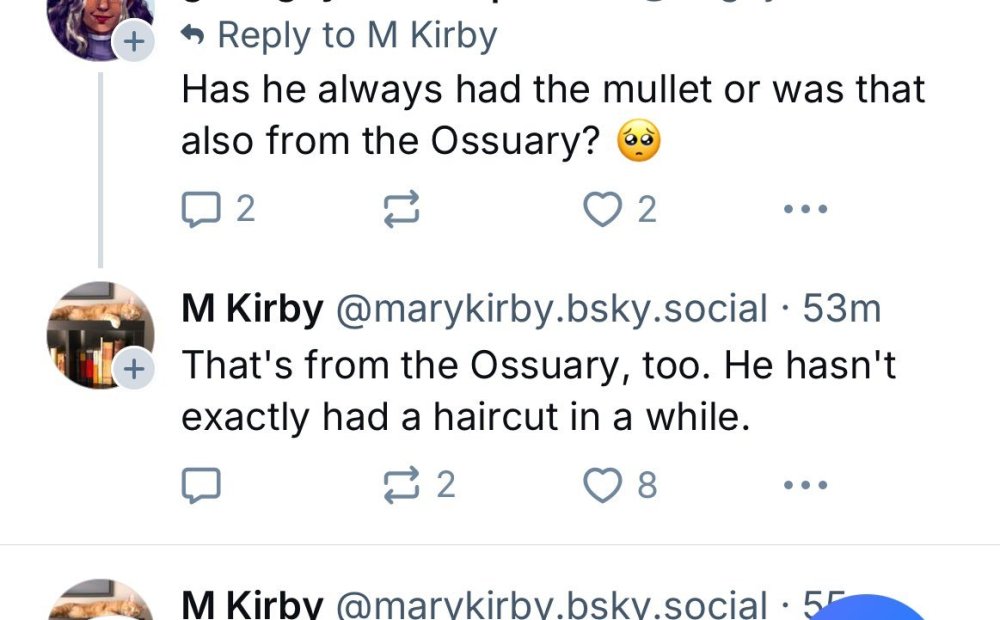Open more options on M Kirby's haircut post
The width and height of the screenshot is (1000, 620).
[806, 485]
